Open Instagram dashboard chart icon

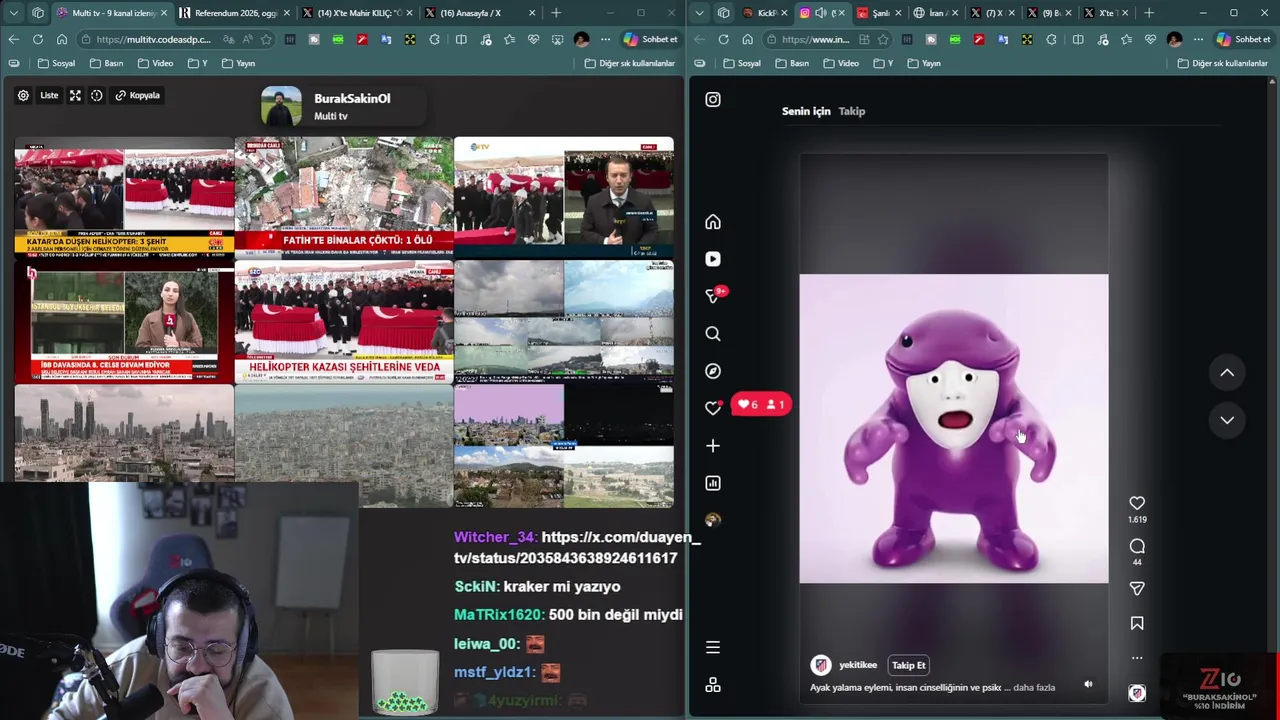coord(713,483)
